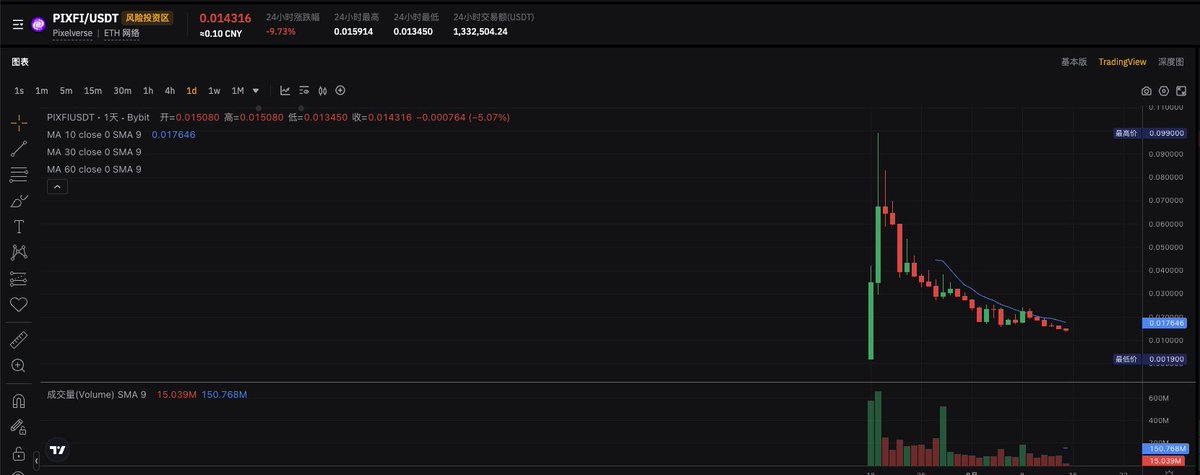Click the 图表 section tab

point(20,61)
